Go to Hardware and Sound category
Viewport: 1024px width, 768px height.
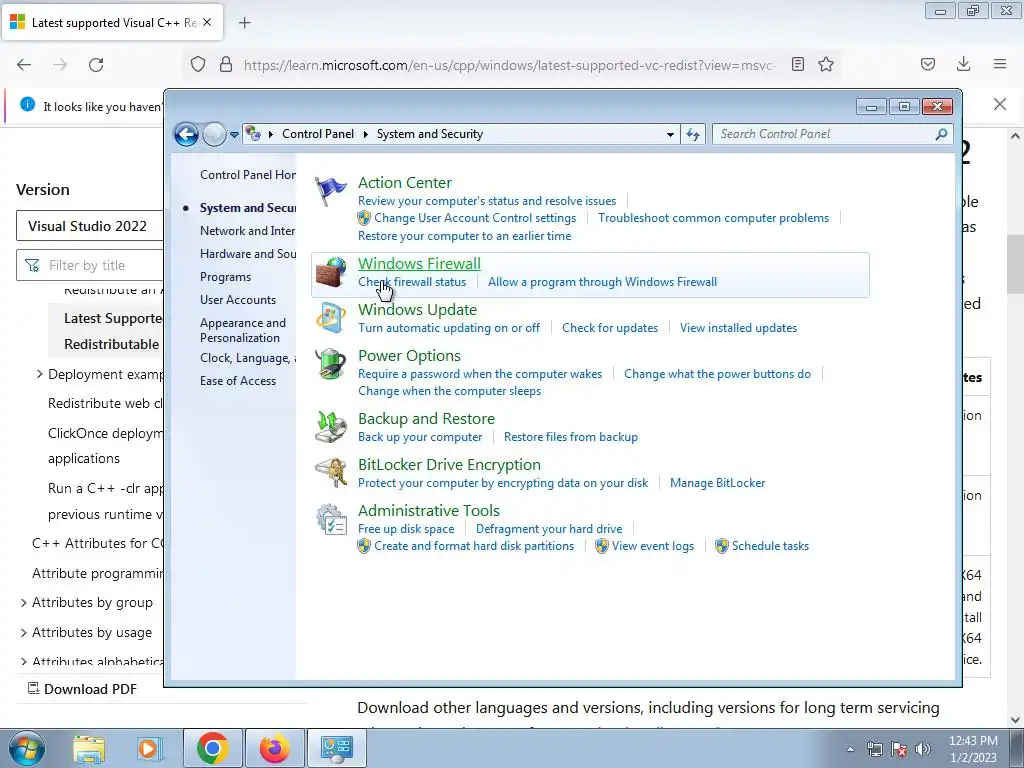(248, 253)
